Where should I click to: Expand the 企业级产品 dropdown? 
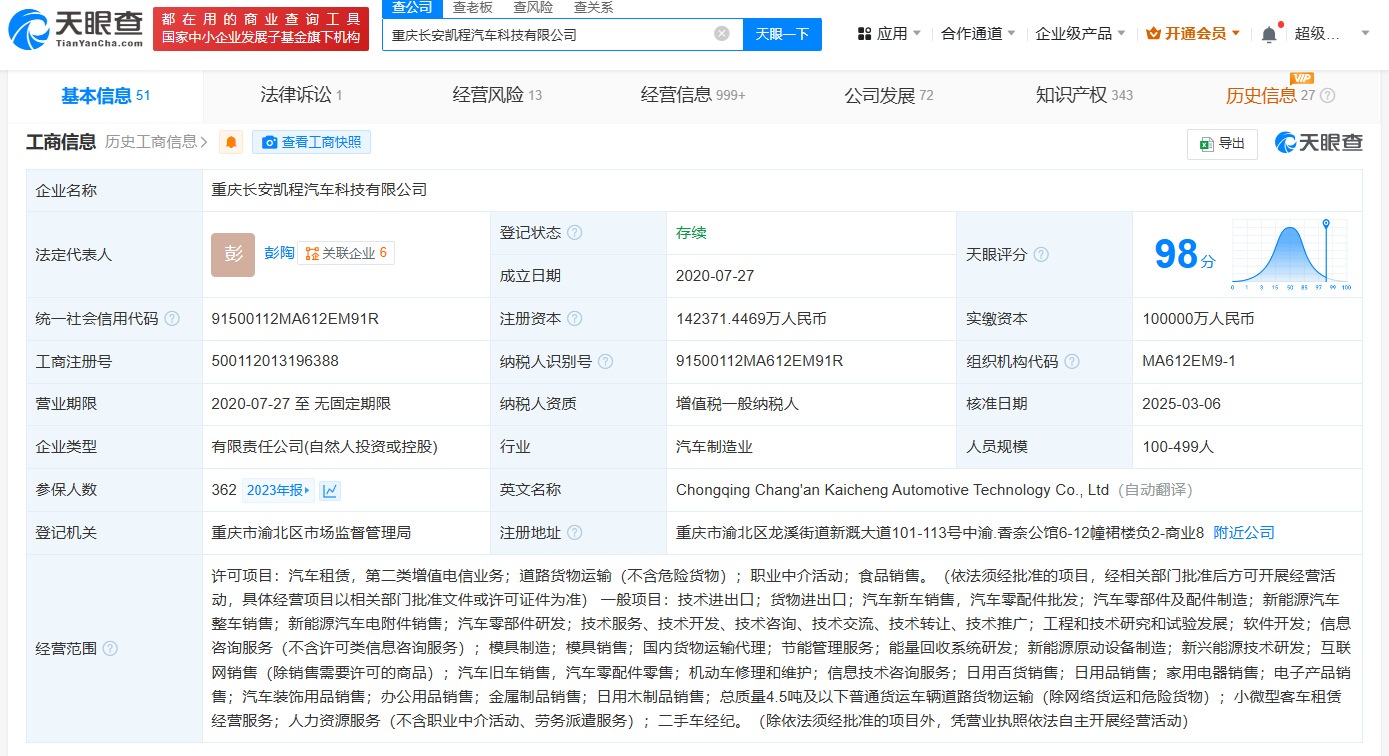(x=1080, y=34)
